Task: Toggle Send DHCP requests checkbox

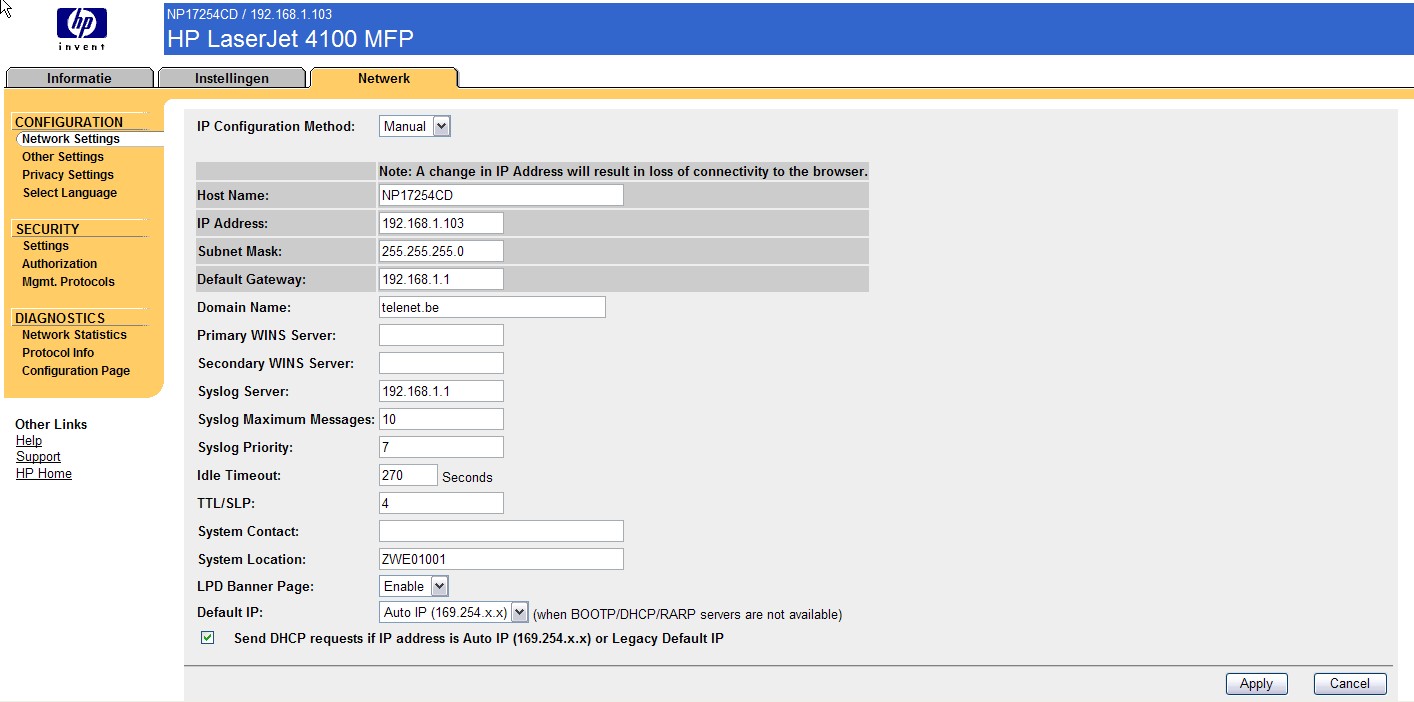Action: [208, 638]
